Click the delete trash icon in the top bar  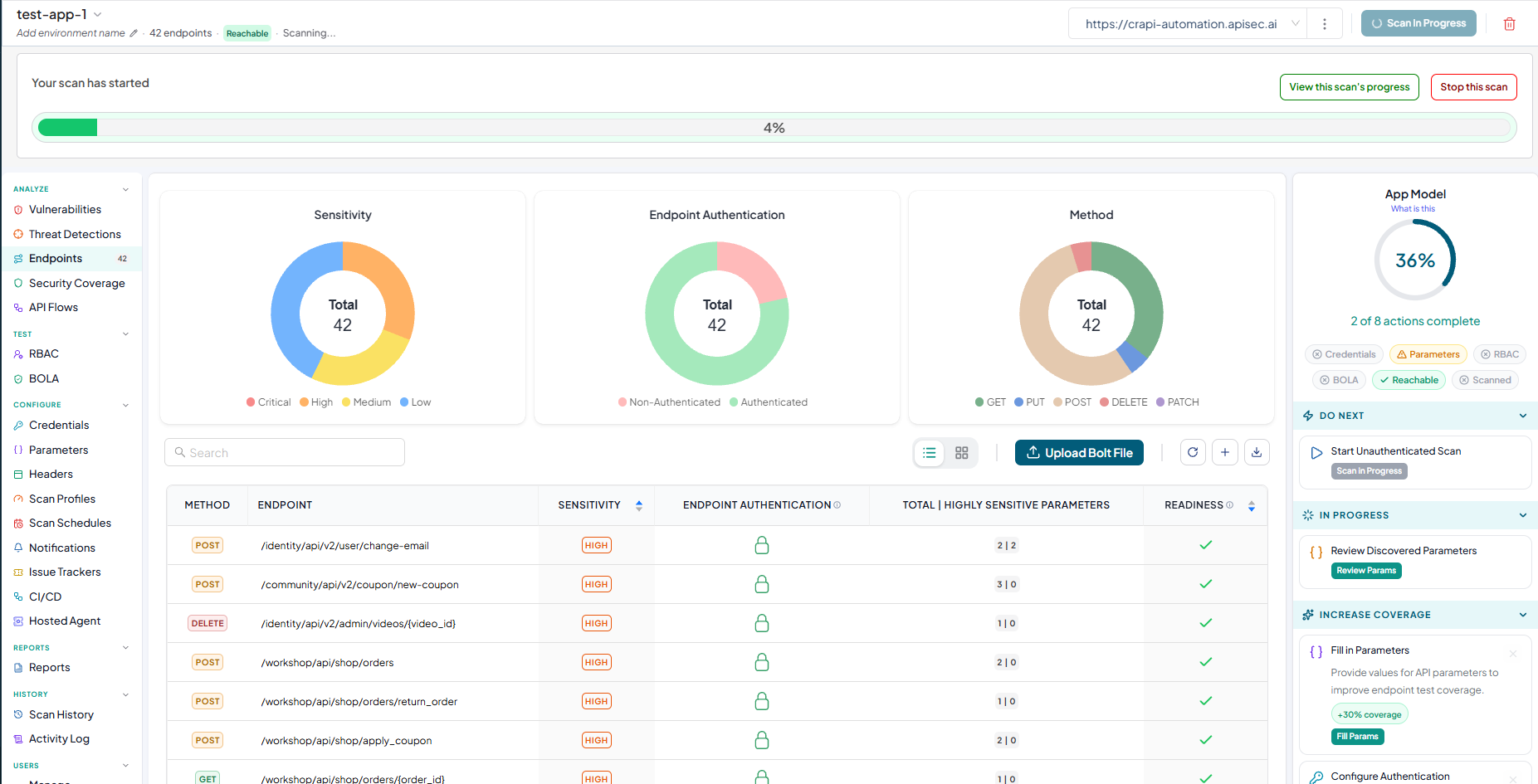click(x=1509, y=24)
